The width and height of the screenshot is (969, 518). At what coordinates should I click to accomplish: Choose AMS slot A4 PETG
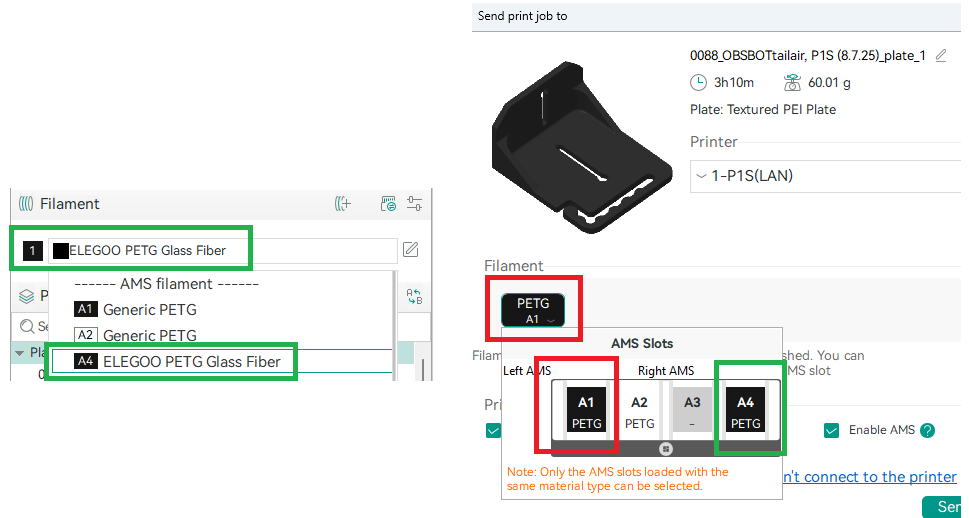click(745, 412)
